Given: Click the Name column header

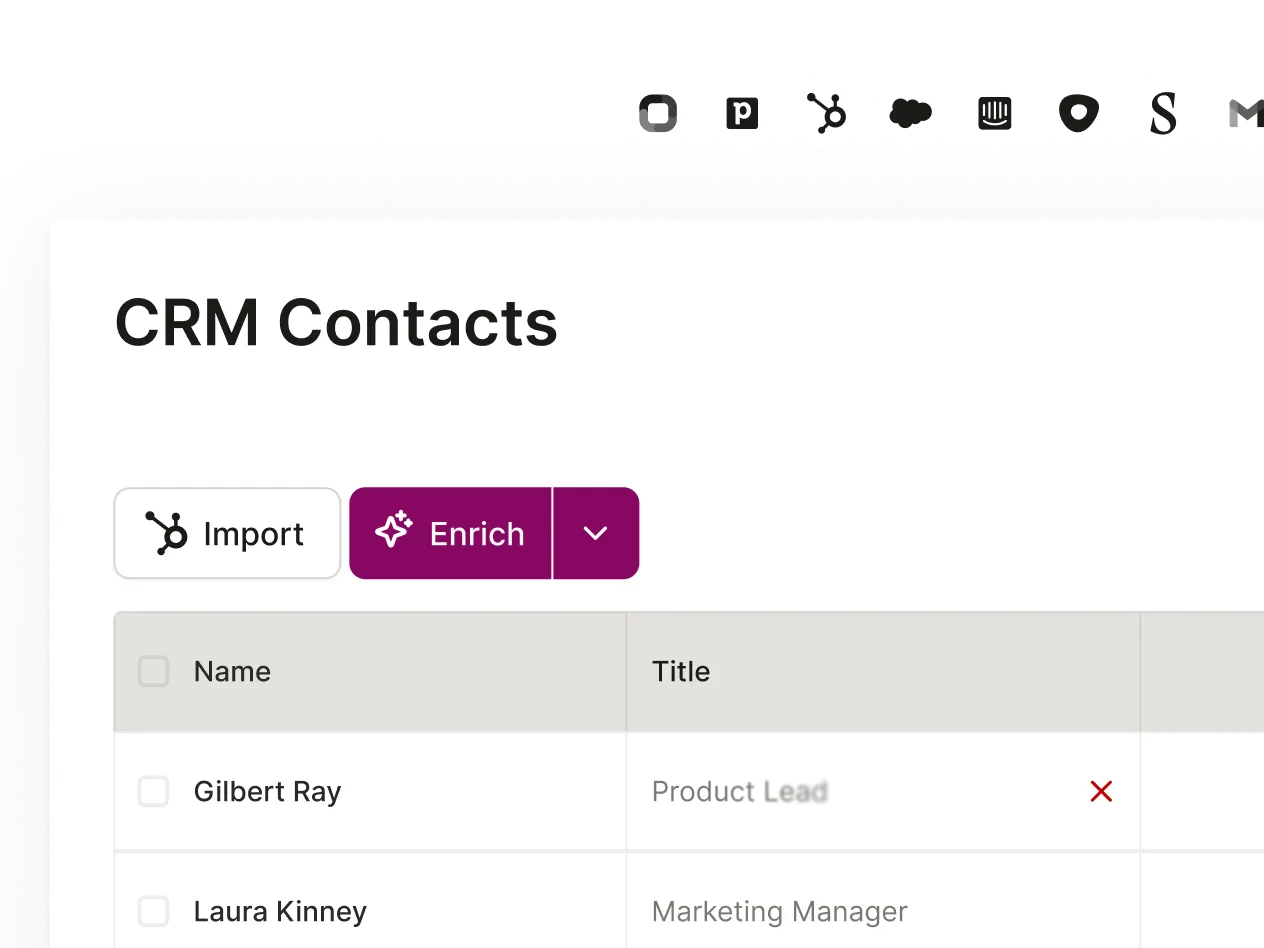Looking at the screenshot, I should click(232, 671).
